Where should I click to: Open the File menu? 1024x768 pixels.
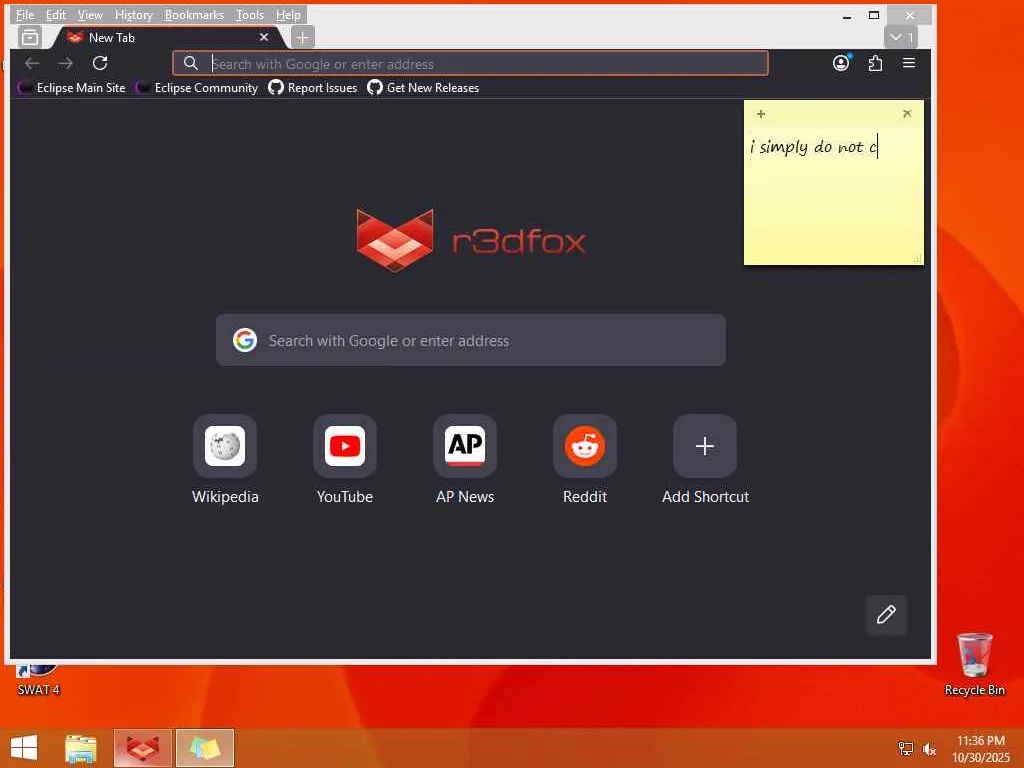tap(25, 14)
